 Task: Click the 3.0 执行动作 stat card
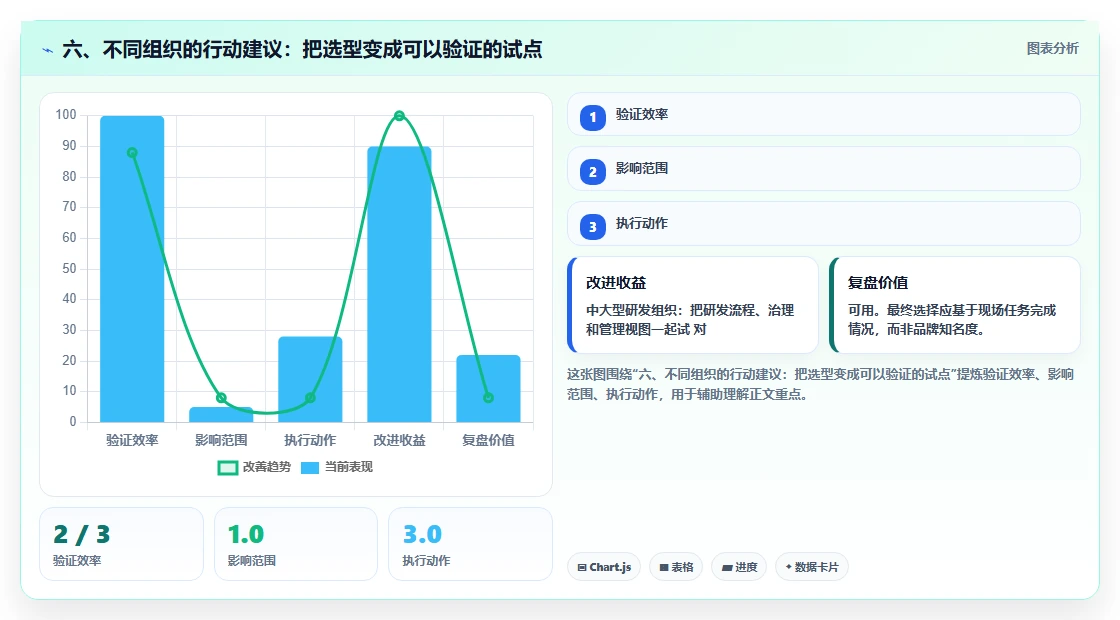(470, 544)
